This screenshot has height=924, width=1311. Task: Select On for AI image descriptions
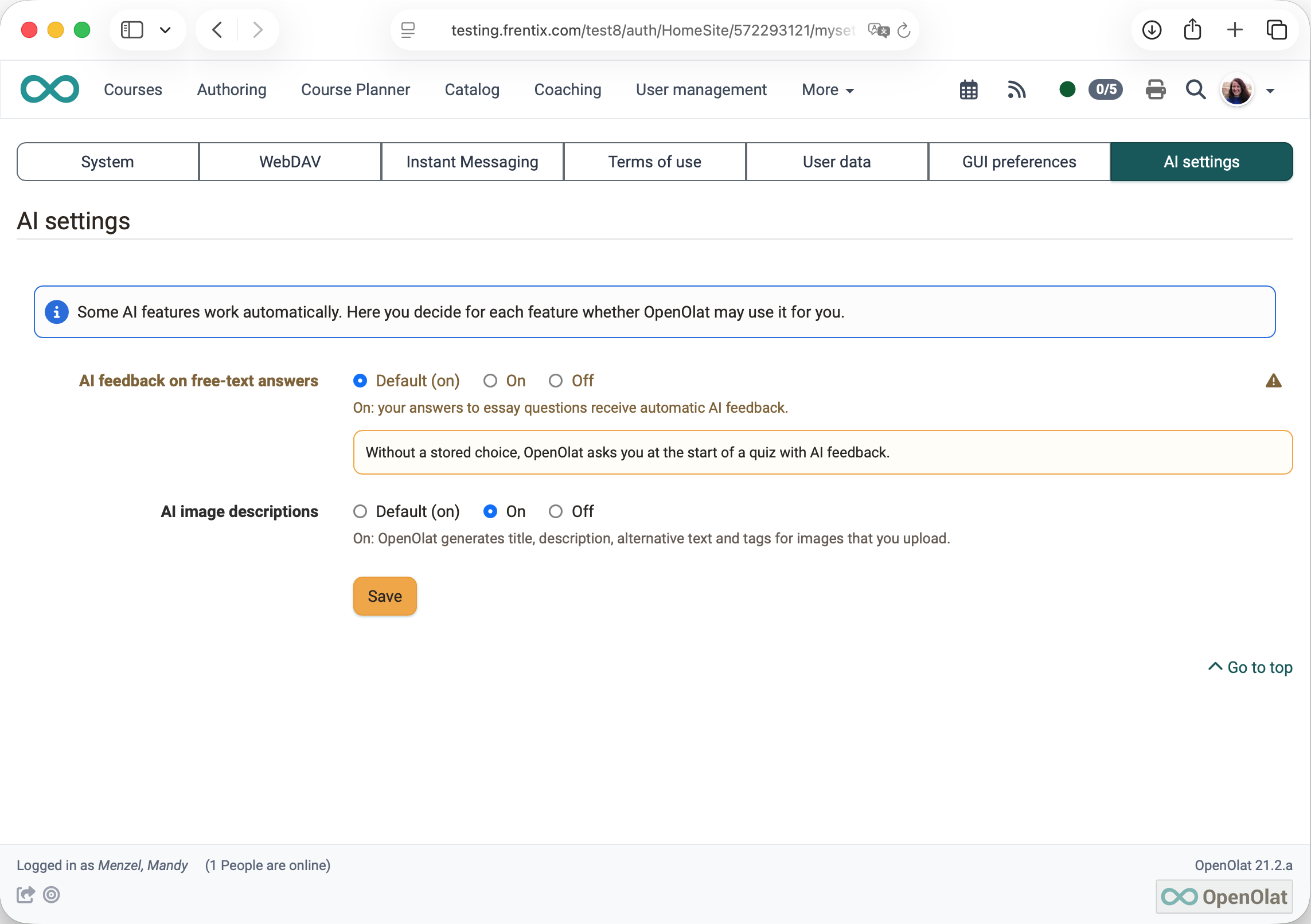coord(490,511)
